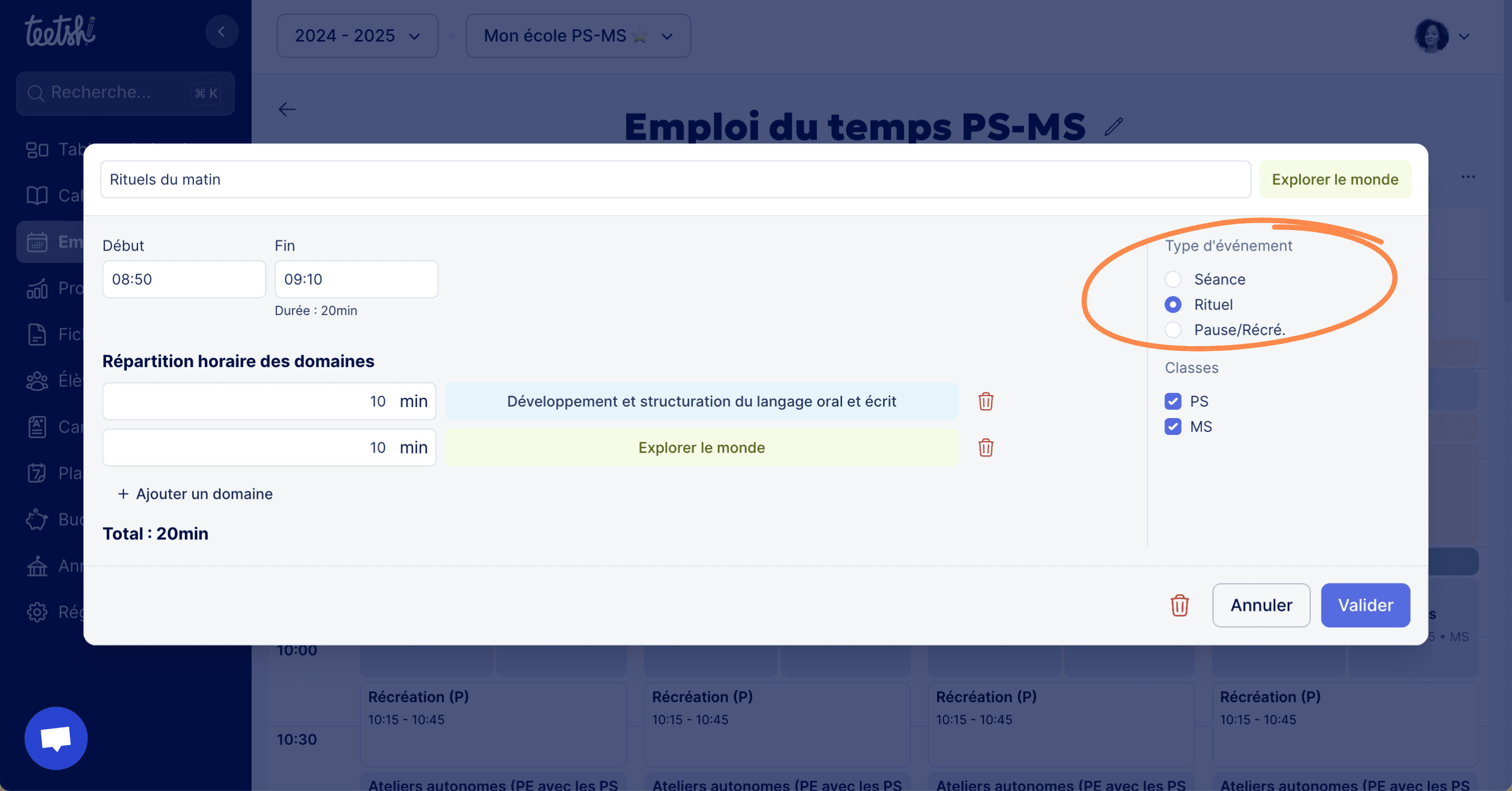Viewport: 1512px width, 791px height.
Task: Open the notebook sidebar icon
Action: (37, 427)
